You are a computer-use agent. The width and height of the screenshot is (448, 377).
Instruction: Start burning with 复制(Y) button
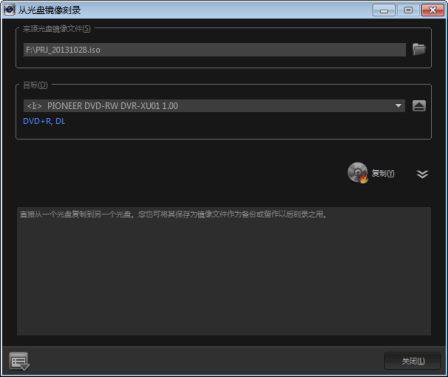tap(383, 173)
